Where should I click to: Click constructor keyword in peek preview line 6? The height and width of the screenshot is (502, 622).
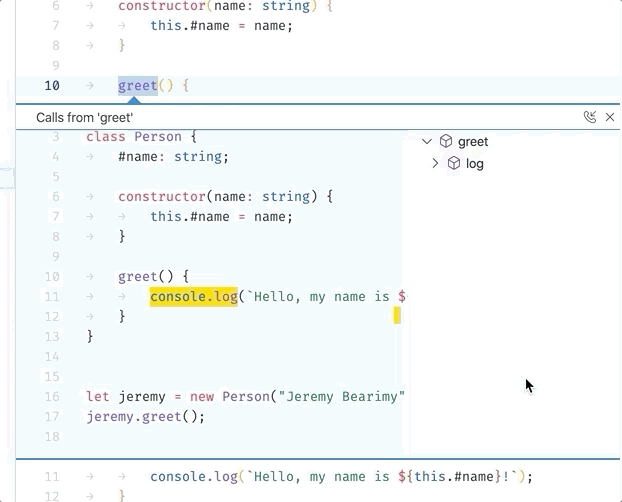coord(161,197)
